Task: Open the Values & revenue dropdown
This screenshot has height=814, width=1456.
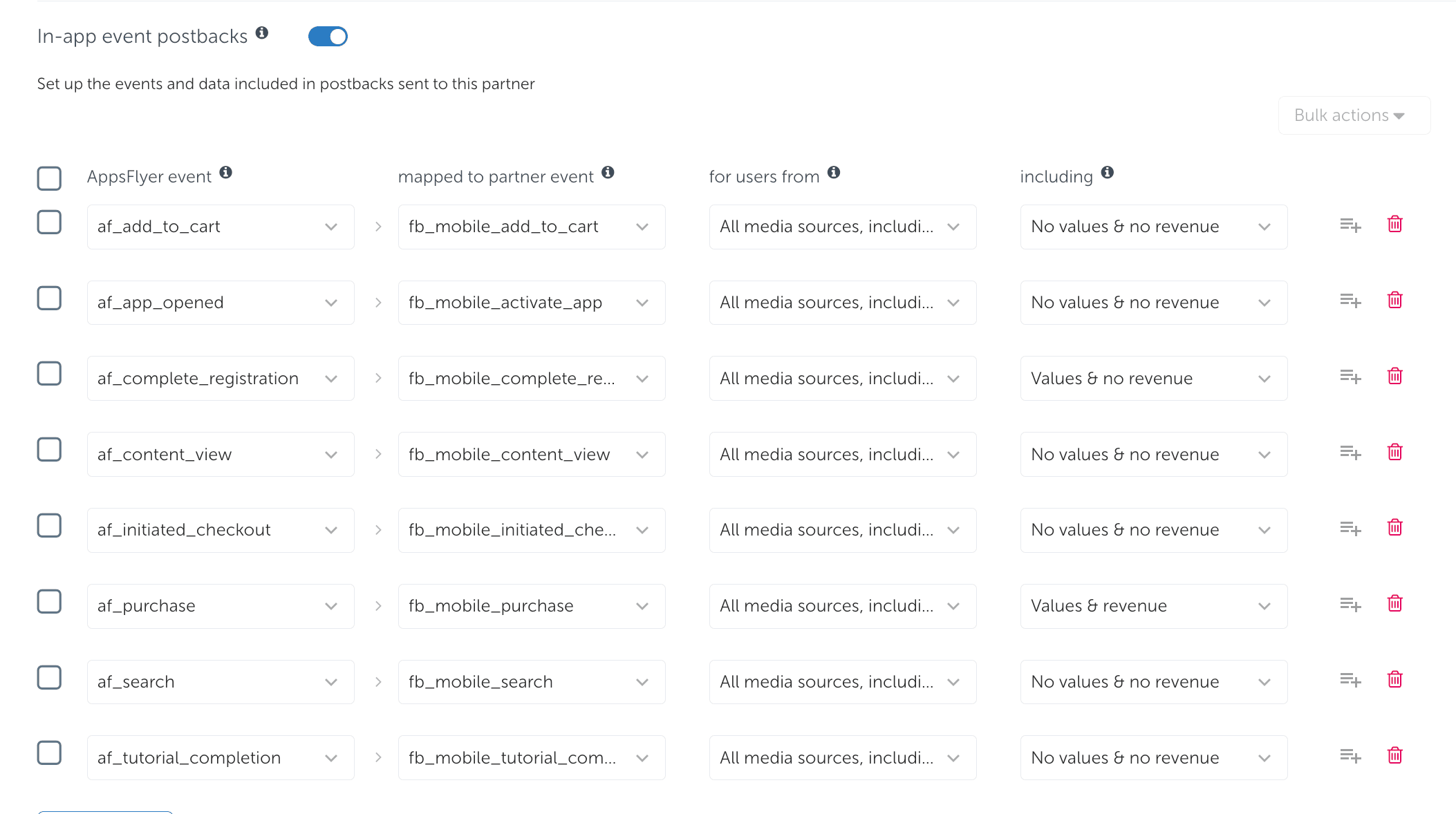Action: tap(1154, 606)
